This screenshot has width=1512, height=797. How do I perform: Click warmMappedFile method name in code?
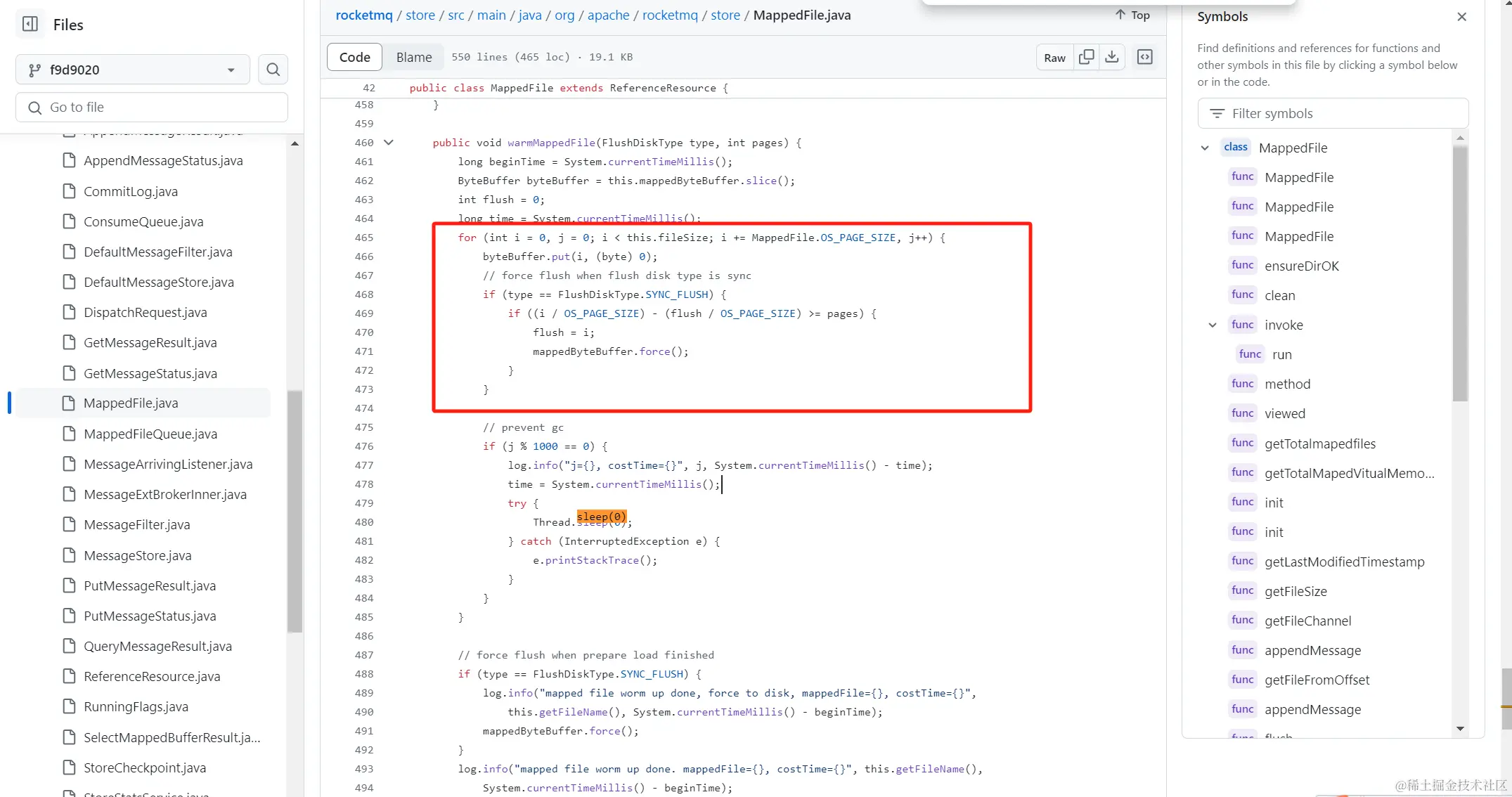(x=551, y=143)
